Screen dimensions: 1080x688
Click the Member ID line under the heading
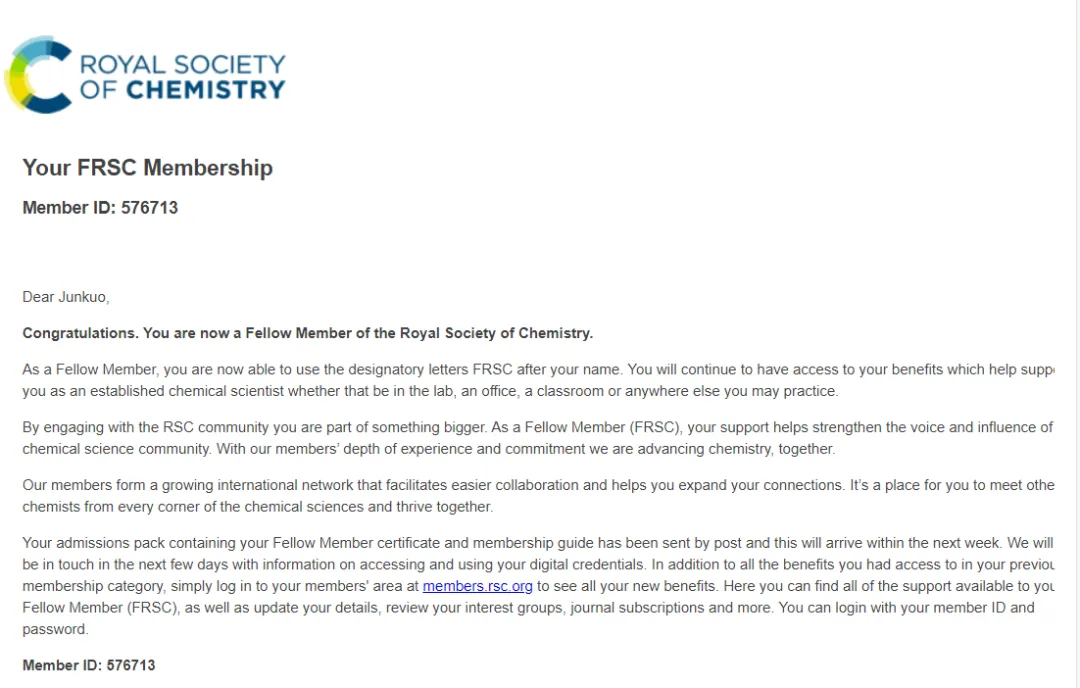coord(100,208)
